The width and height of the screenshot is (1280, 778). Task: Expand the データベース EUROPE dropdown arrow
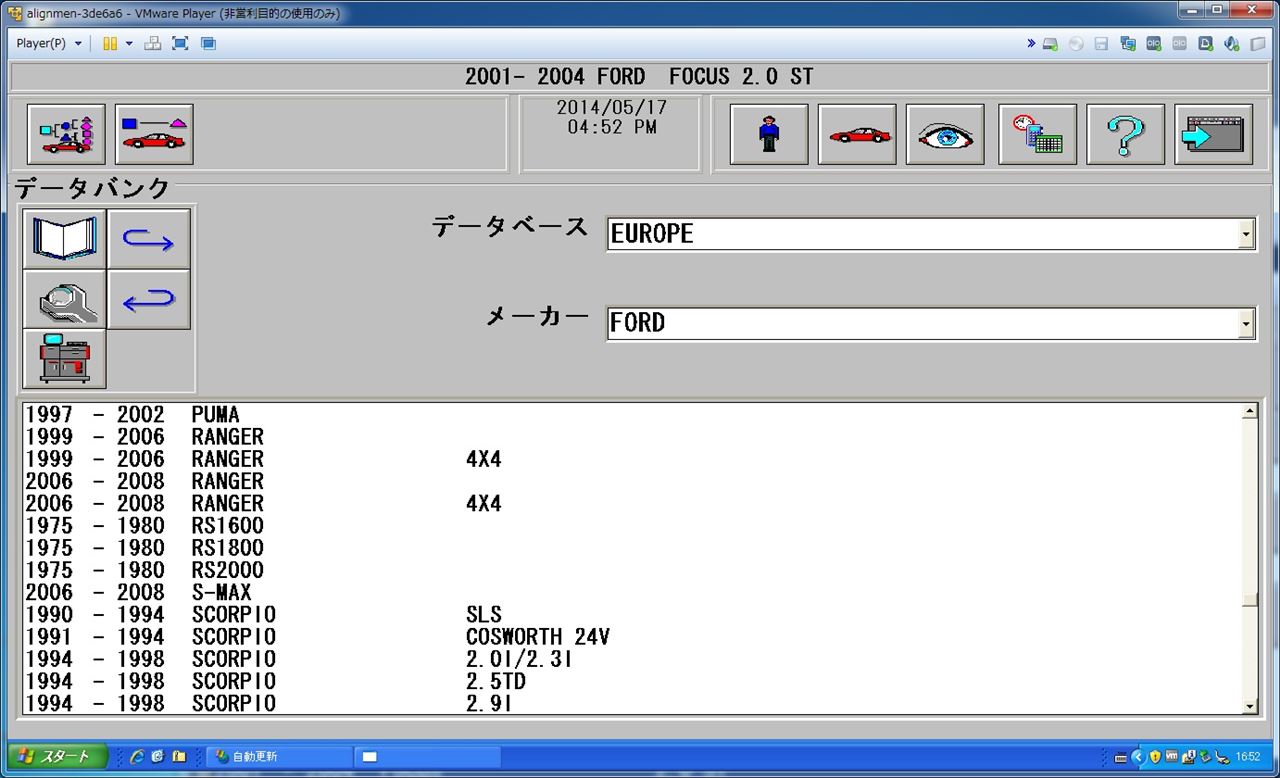(1246, 235)
